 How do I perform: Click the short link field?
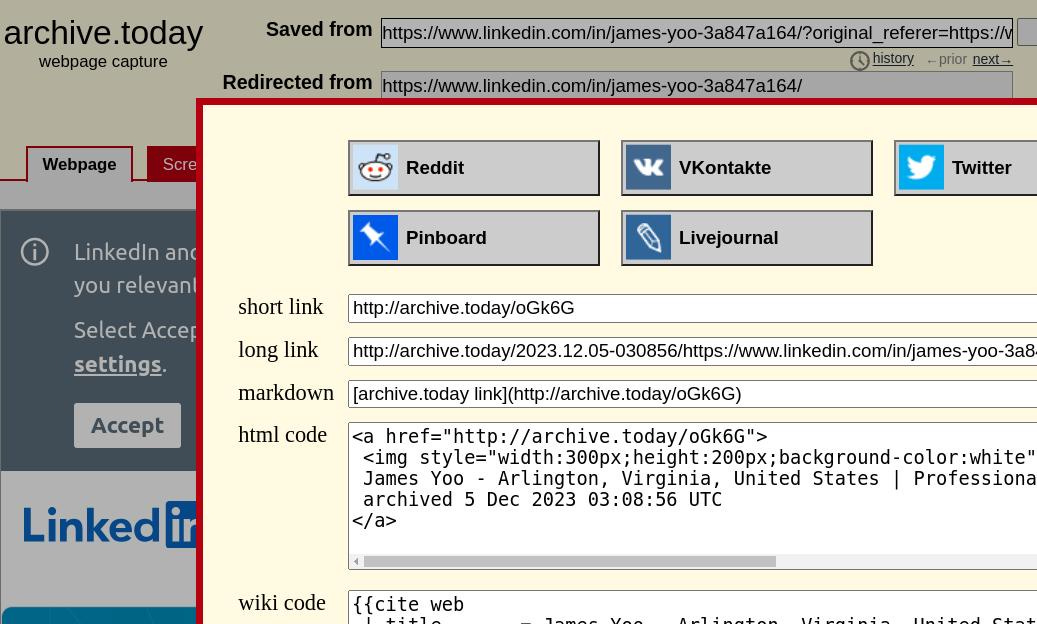(692, 308)
